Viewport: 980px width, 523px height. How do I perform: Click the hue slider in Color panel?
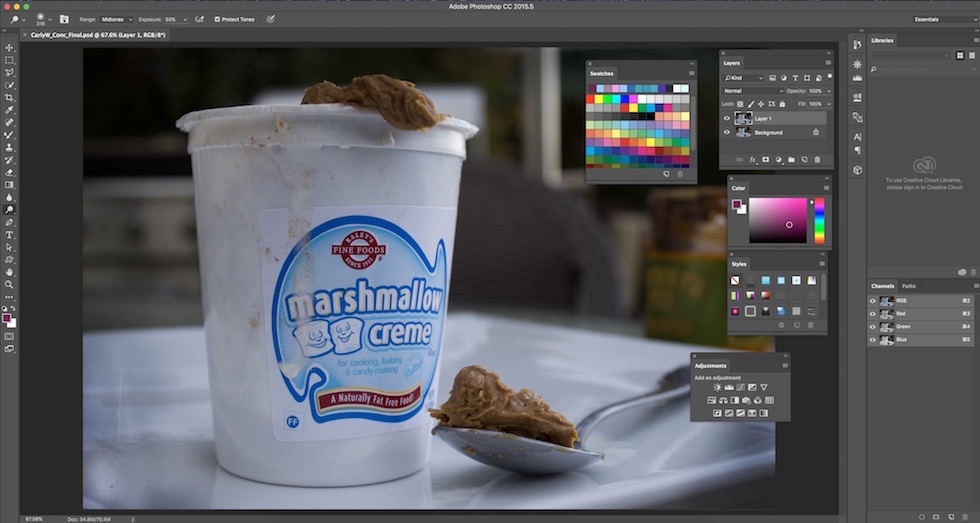pos(819,221)
